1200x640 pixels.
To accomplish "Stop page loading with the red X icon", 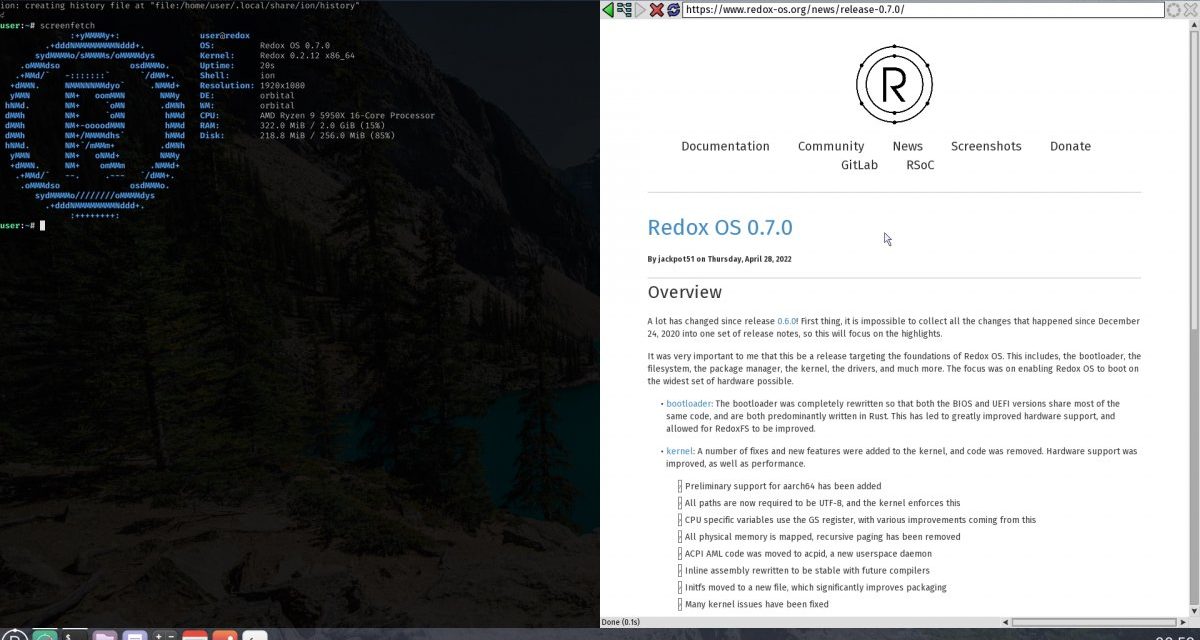I will [657, 9].
